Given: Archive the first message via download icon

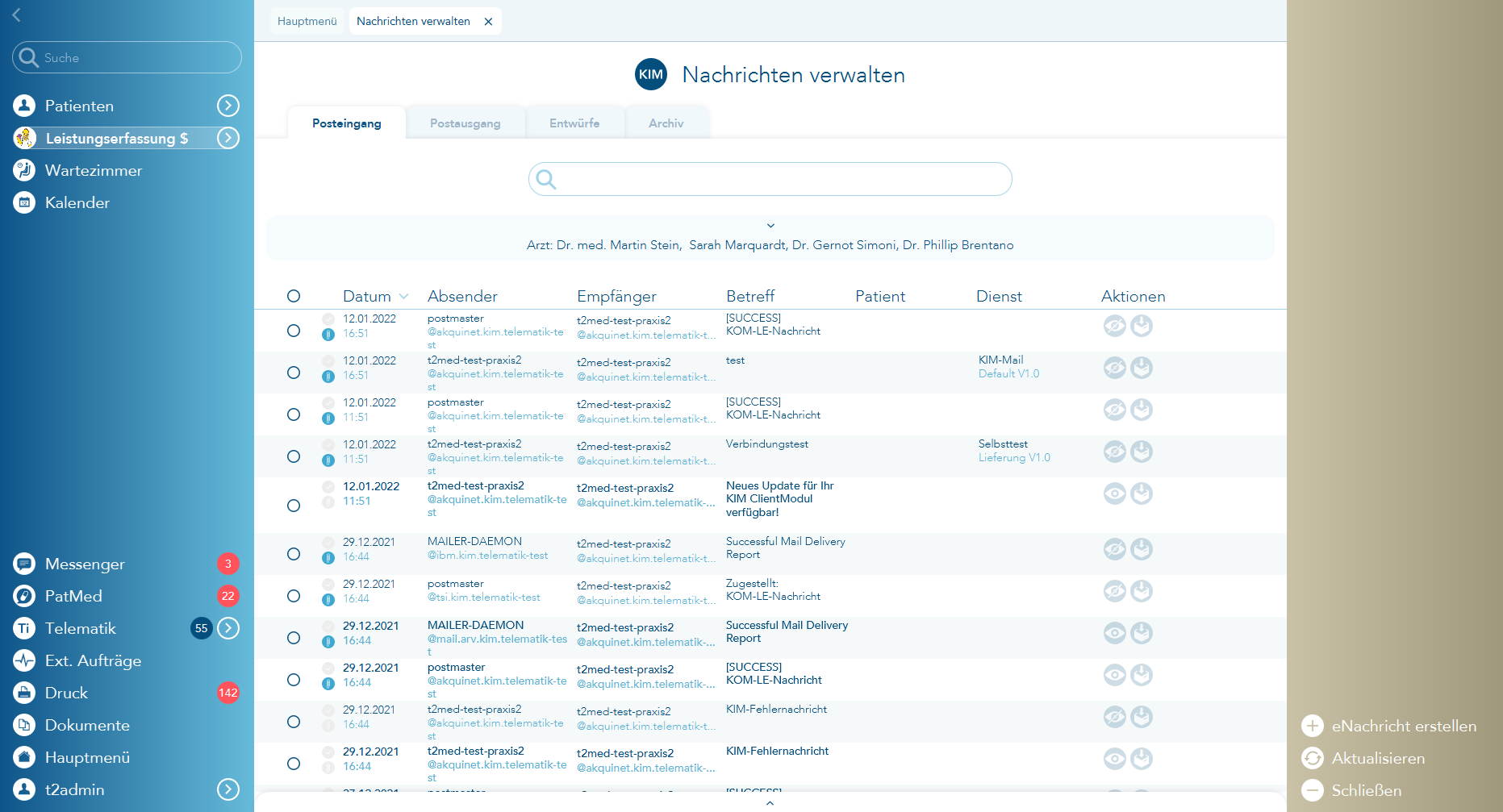Looking at the screenshot, I should click(1141, 326).
